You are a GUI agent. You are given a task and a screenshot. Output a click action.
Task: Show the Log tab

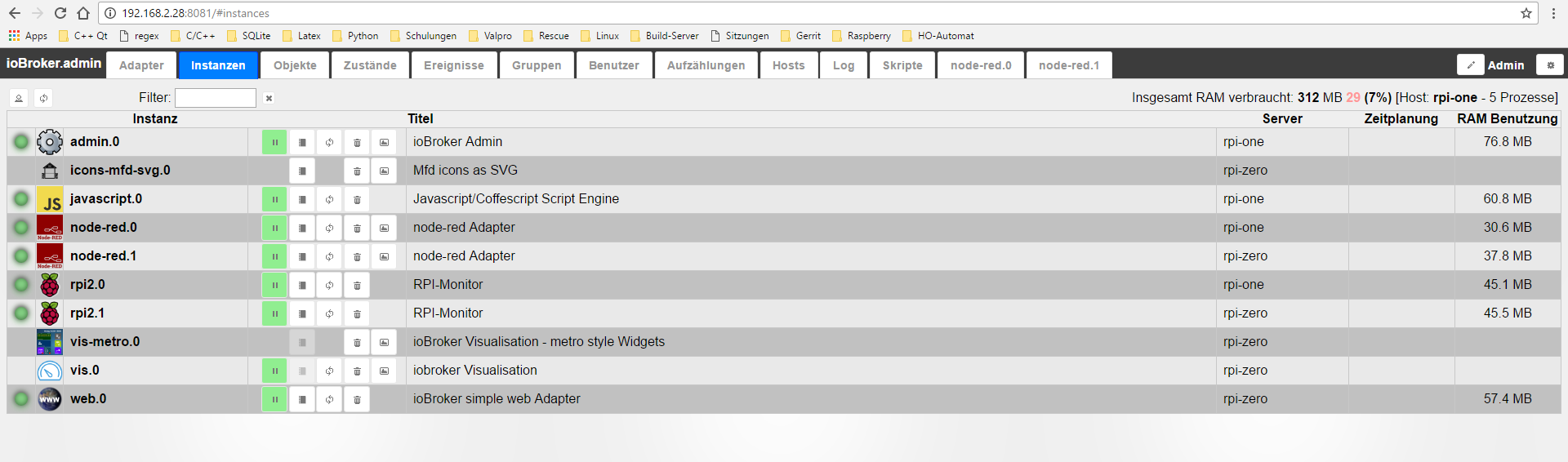(x=844, y=65)
